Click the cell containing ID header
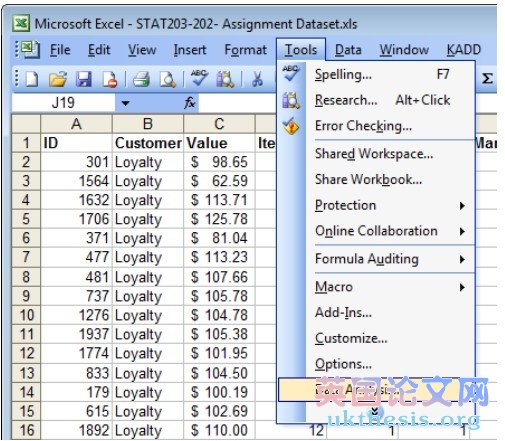The image size is (505, 441). coord(76,143)
